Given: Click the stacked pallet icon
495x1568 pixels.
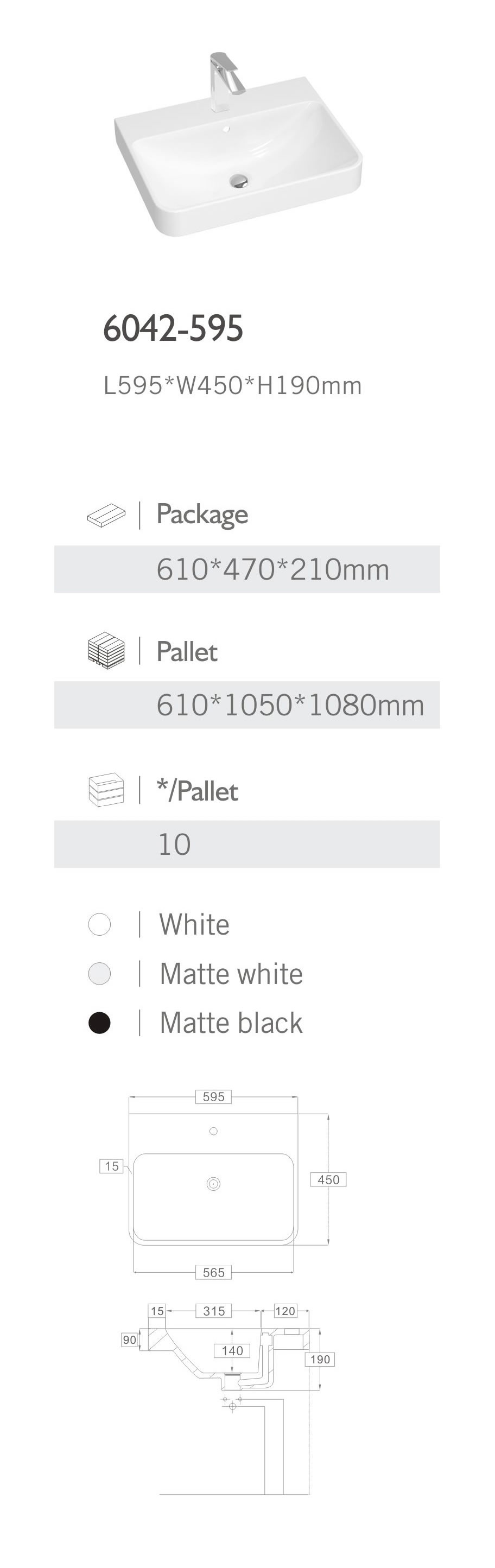Looking at the screenshot, I should 106,650.
